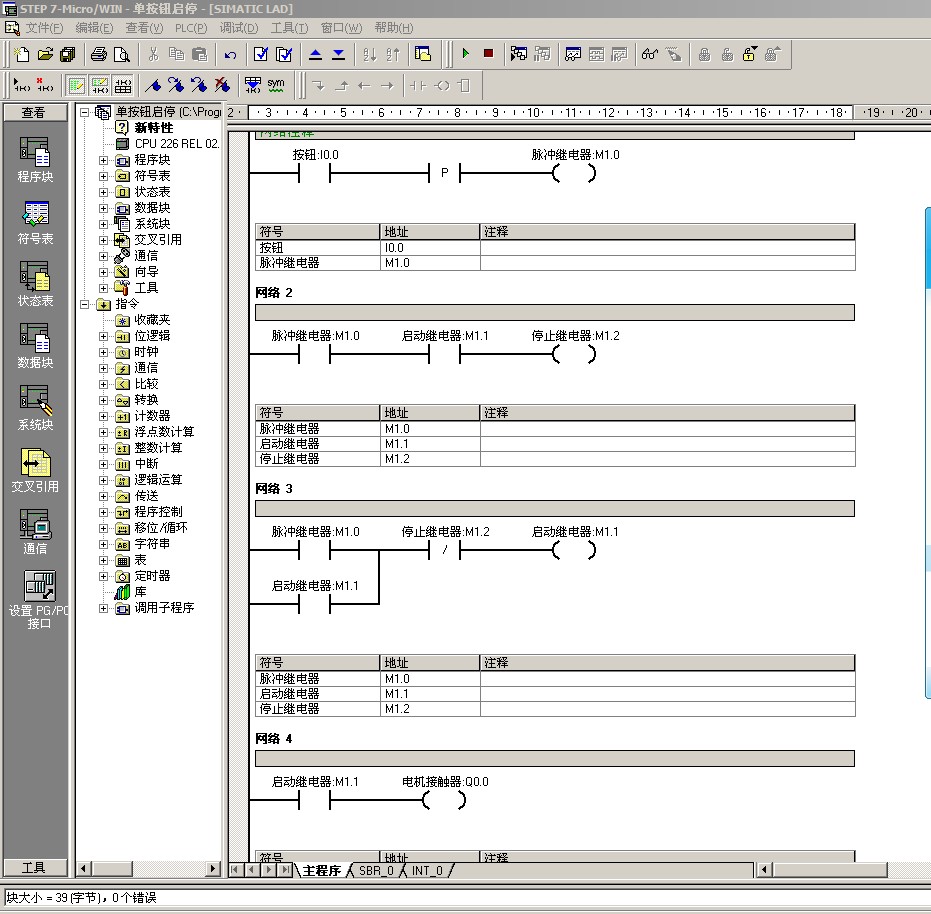Screen dimensions: 931x914
Task: Insert a new network
Action: (22, 86)
